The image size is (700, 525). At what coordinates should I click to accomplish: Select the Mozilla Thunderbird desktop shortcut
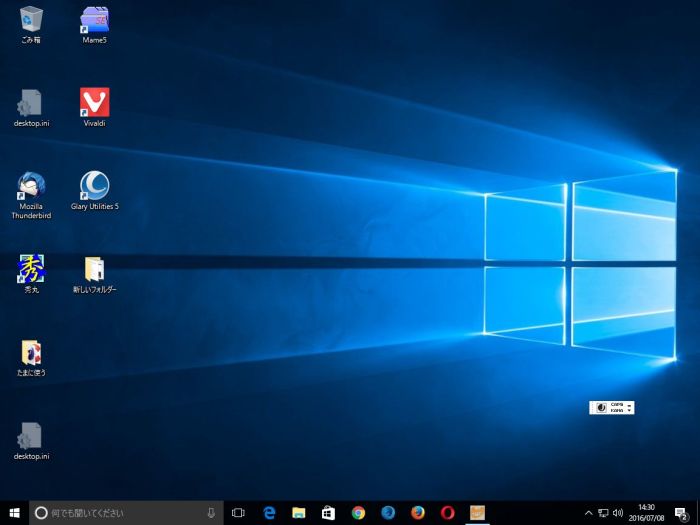[x=31, y=186]
